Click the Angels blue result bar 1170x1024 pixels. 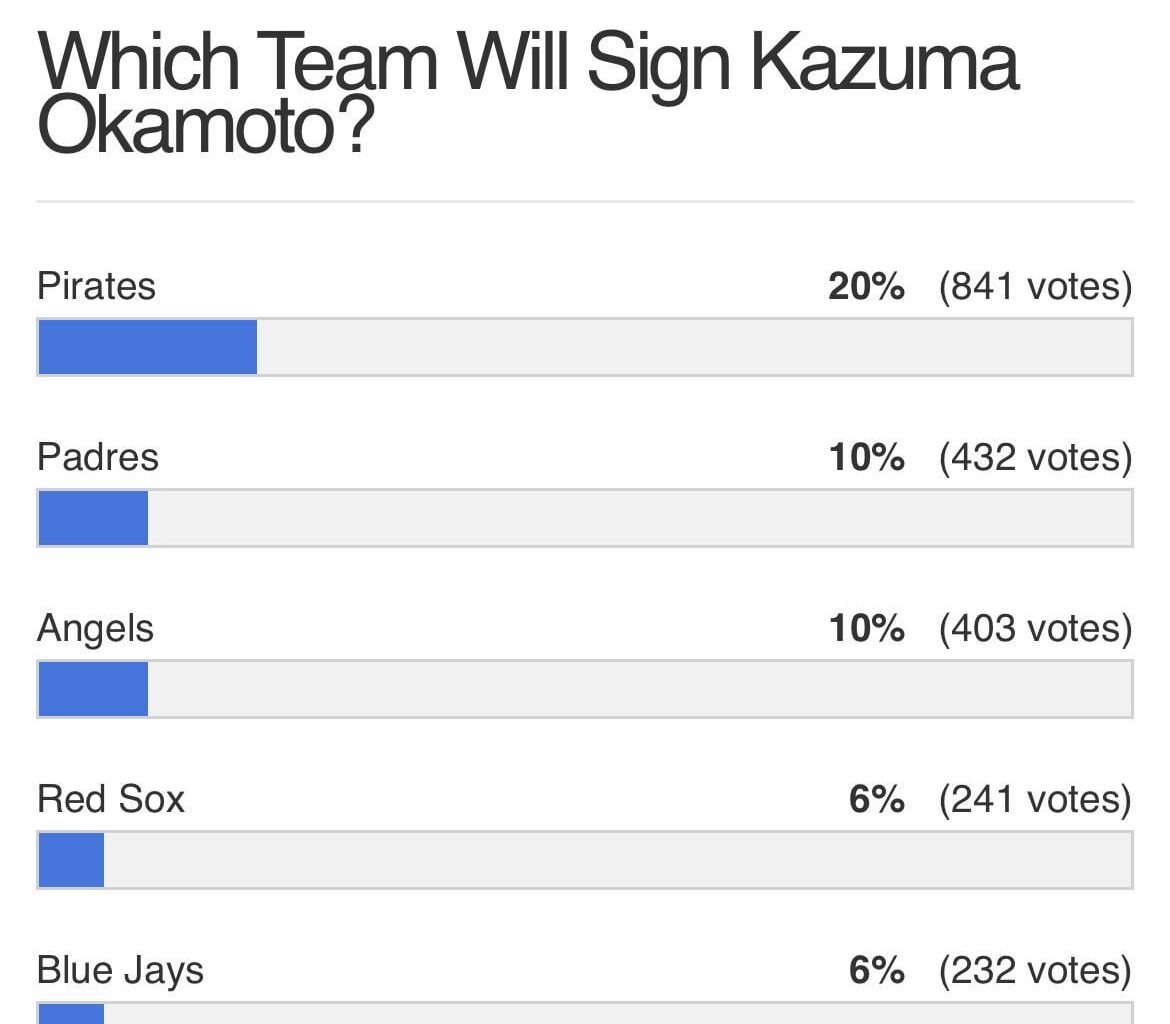tap(93, 689)
